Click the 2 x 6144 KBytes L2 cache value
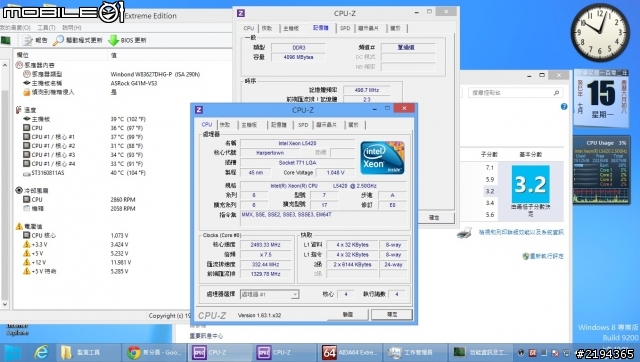This screenshot has width=640, height=362. tap(352, 264)
